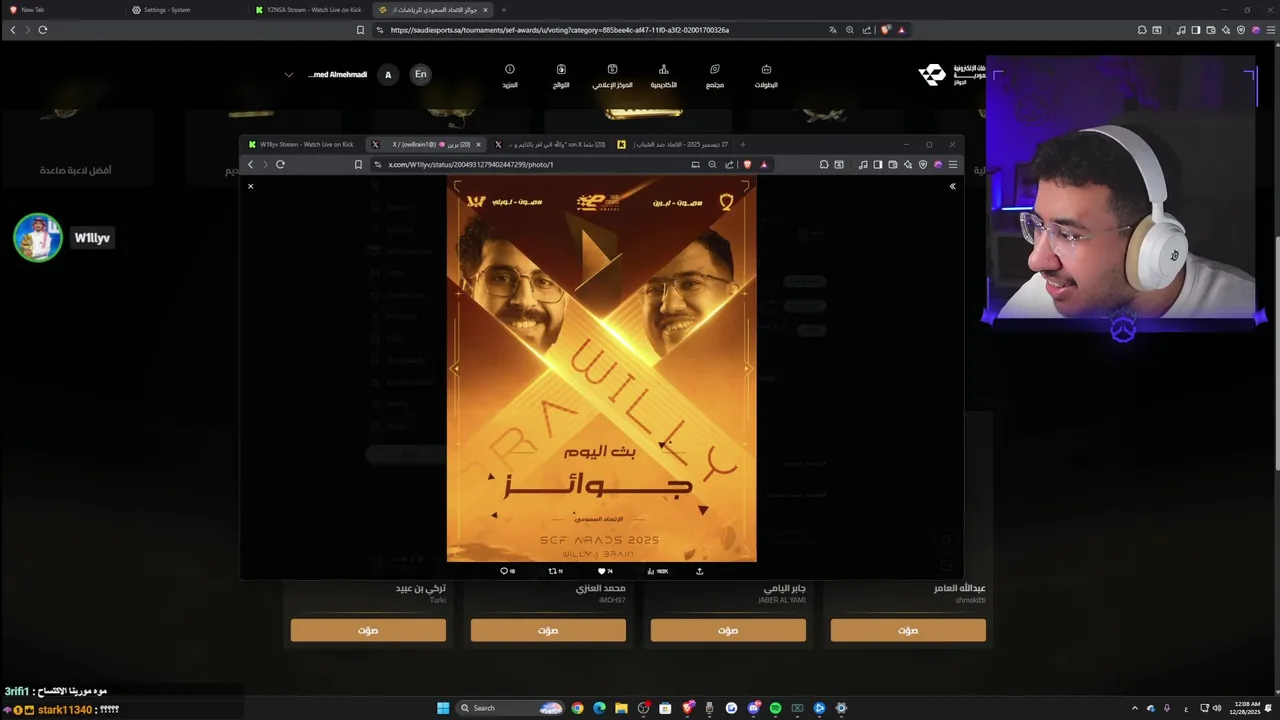Close the active SEF awards tab
The width and height of the screenshot is (1280, 720).
pos(486,10)
